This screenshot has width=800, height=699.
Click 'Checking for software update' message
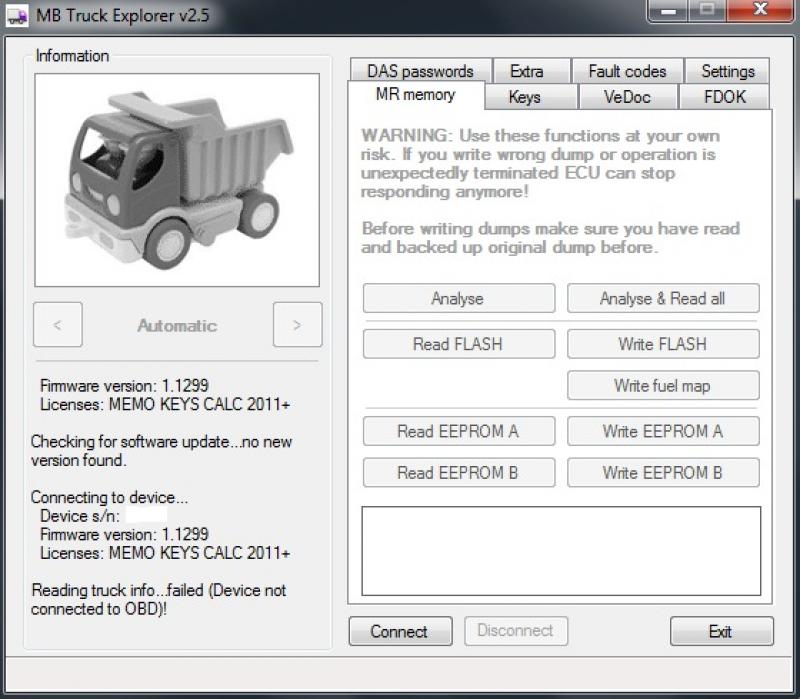pyautogui.click(x=161, y=451)
